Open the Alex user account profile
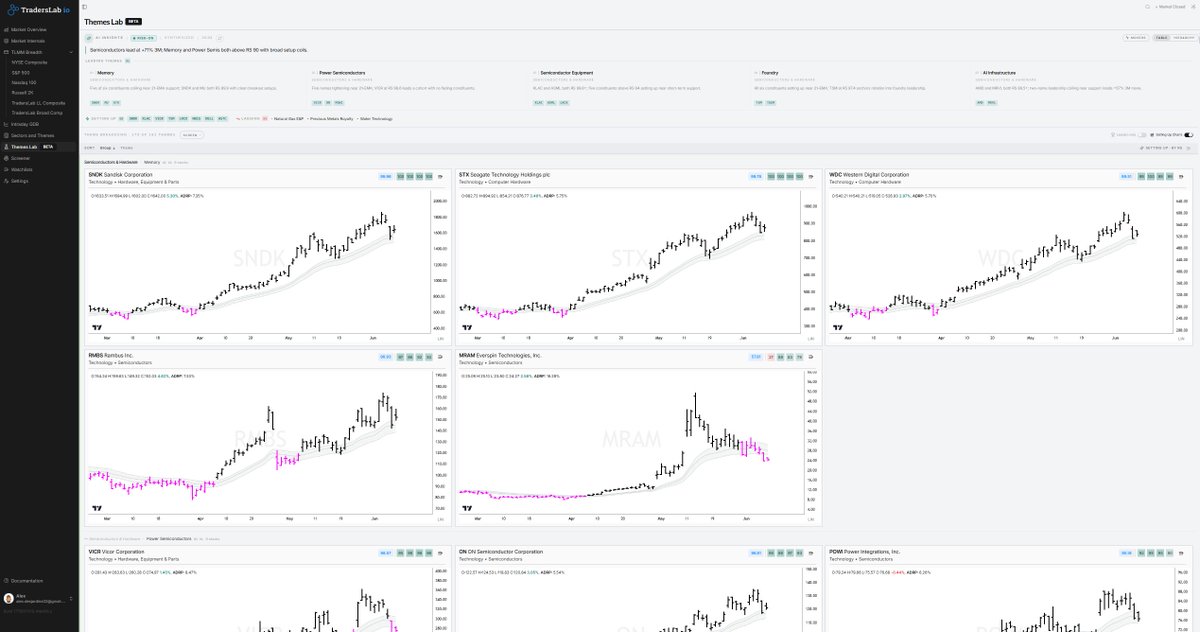The height and width of the screenshot is (632, 1200). point(38,598)
